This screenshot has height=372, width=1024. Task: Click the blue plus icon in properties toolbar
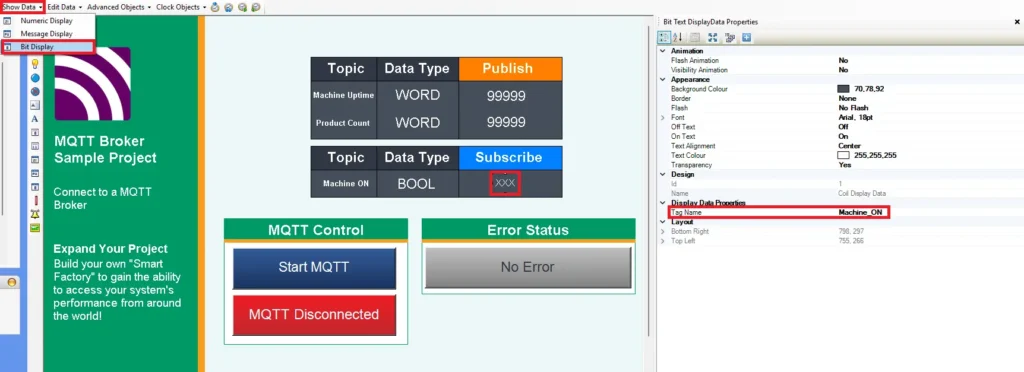746,37
